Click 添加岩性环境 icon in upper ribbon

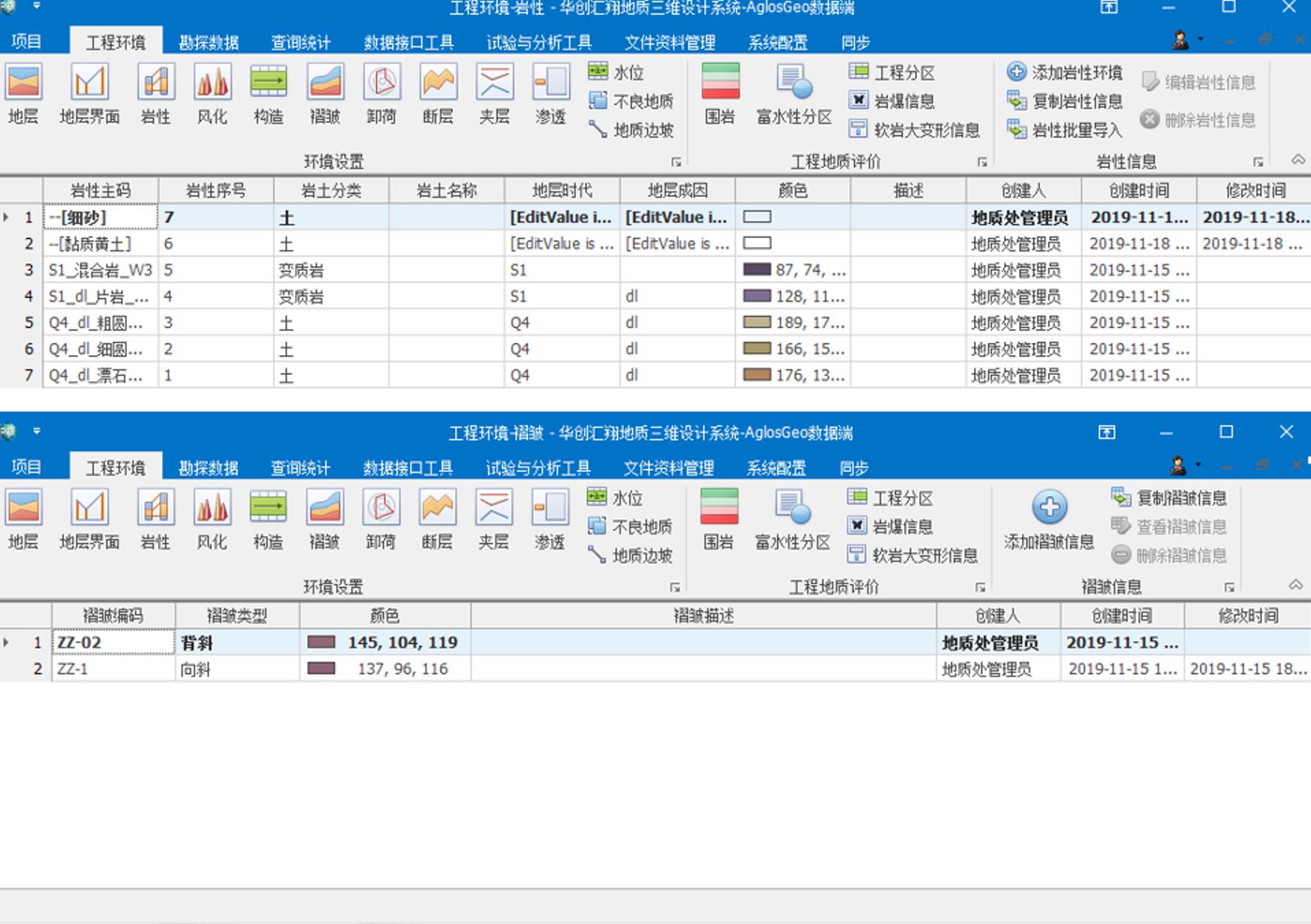tap(1017, 72)
